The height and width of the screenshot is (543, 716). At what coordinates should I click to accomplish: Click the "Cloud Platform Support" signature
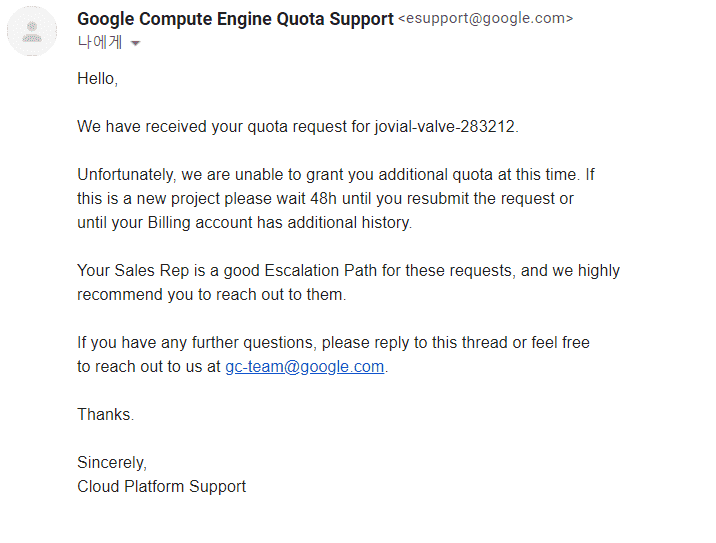coord(161,486)
